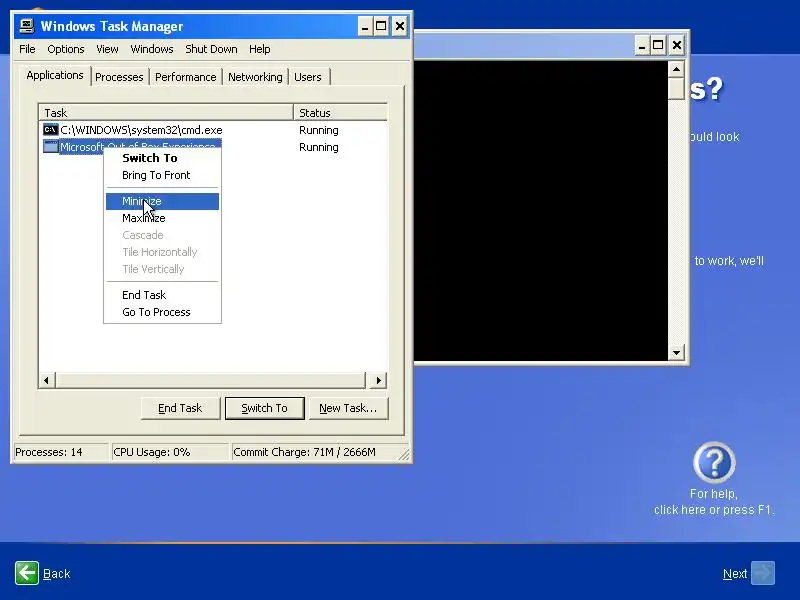The image size is (800, 600).
Task: Switch to the Networking tab
Action: coord(255,77)
